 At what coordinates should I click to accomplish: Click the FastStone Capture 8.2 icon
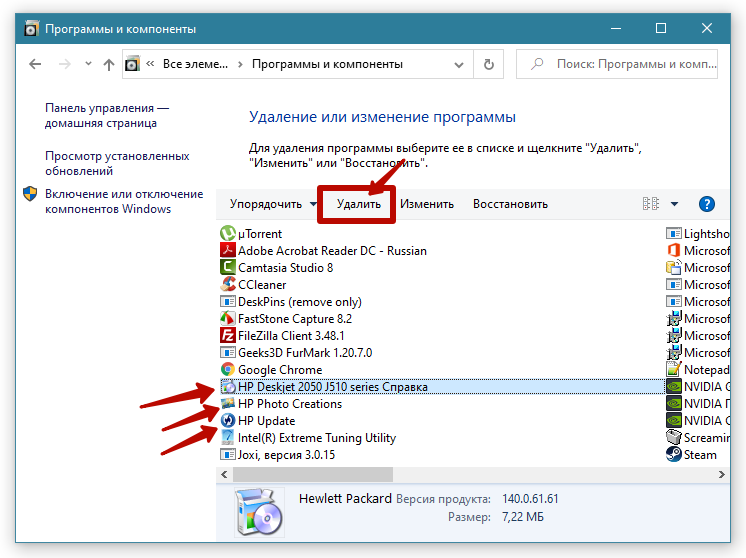point(228,318)
